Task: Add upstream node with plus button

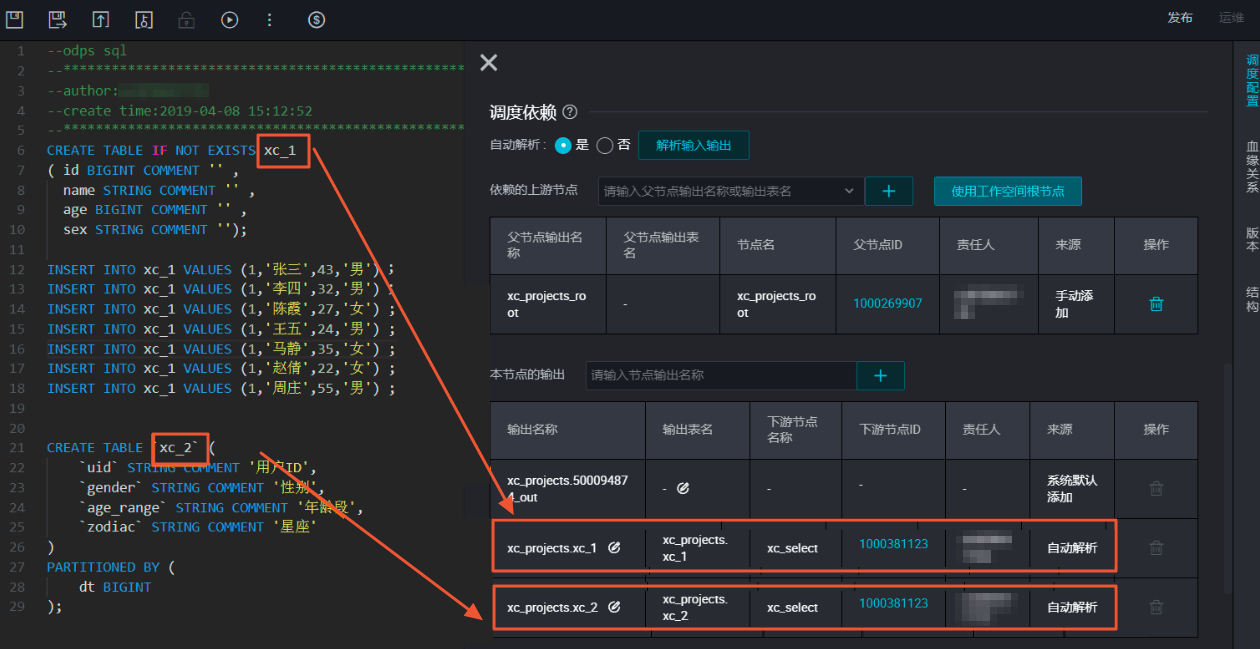Action: (x=888, y=191)
